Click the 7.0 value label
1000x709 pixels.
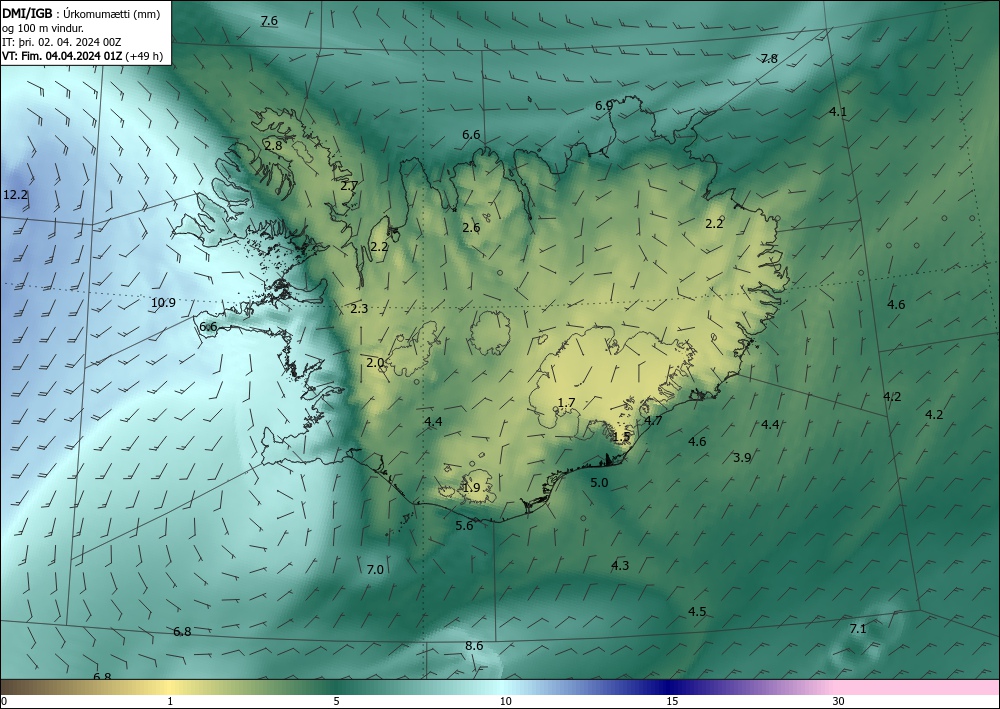pos(375,569)
